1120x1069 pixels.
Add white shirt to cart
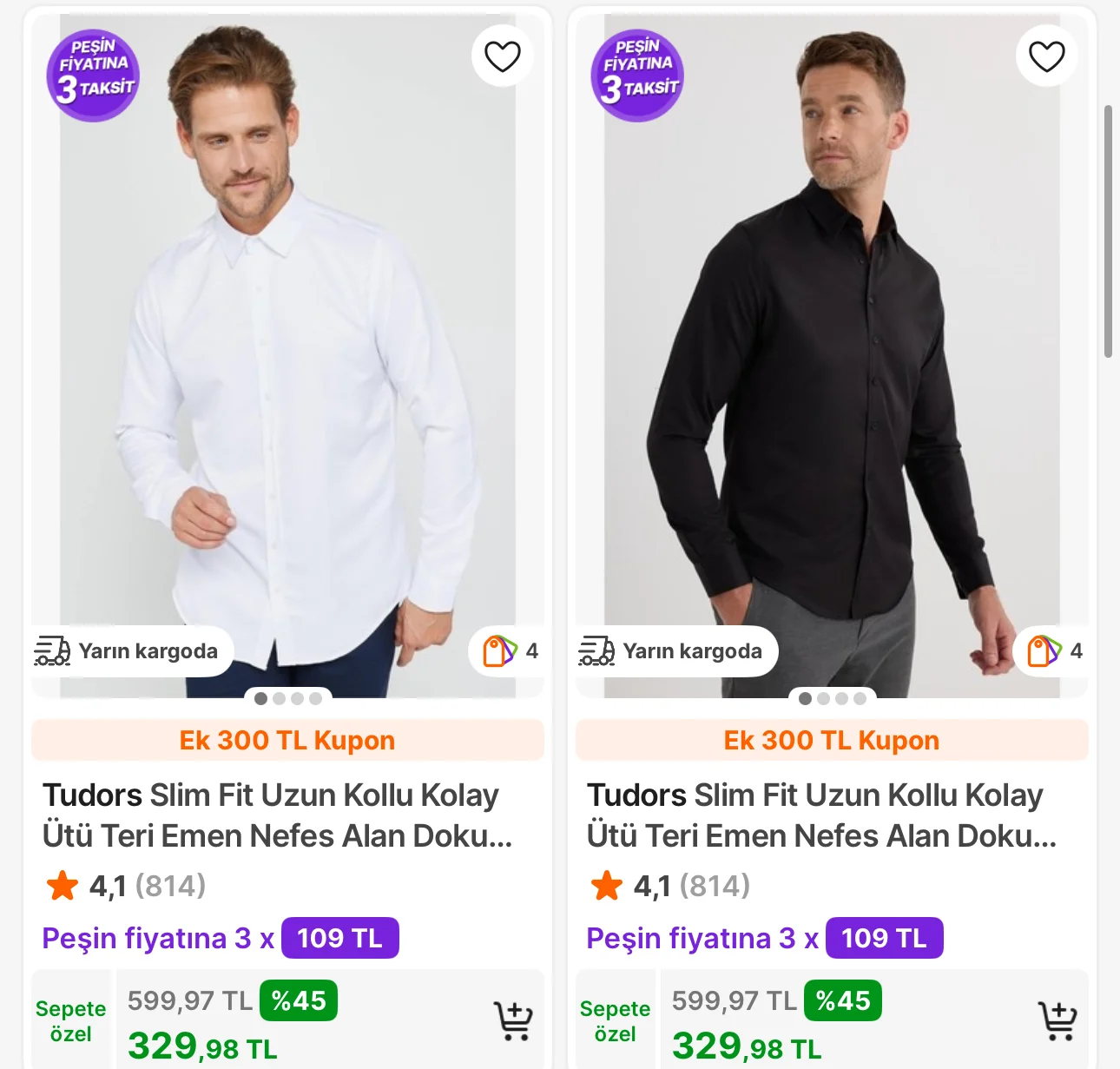pos(513,1021)
